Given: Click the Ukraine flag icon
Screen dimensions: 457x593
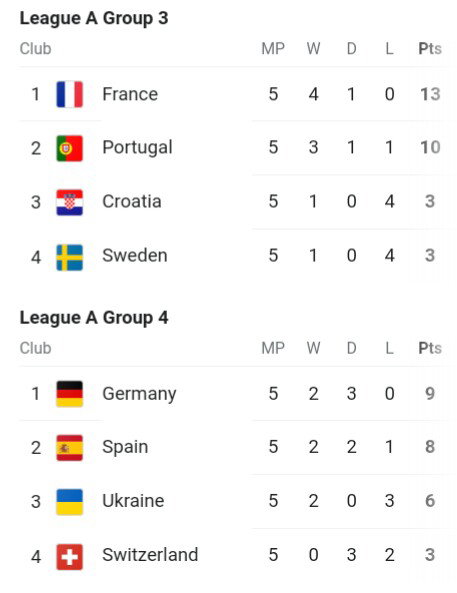Looking at the screenshot, I should [70, 502].
